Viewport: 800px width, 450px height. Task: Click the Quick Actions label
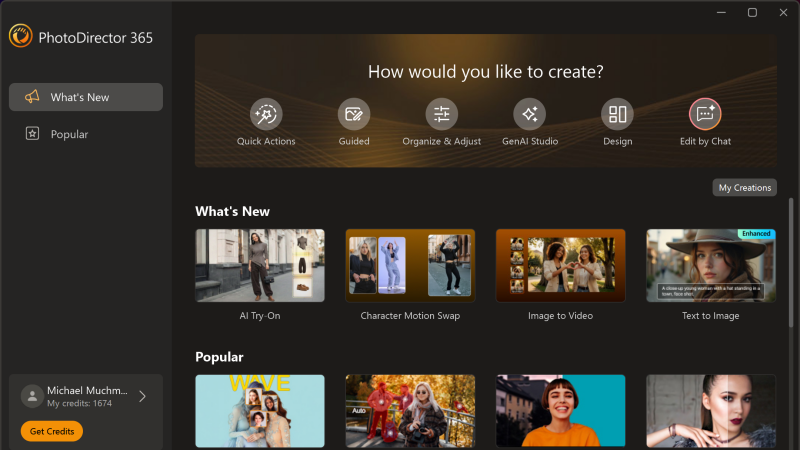(266, 141)
